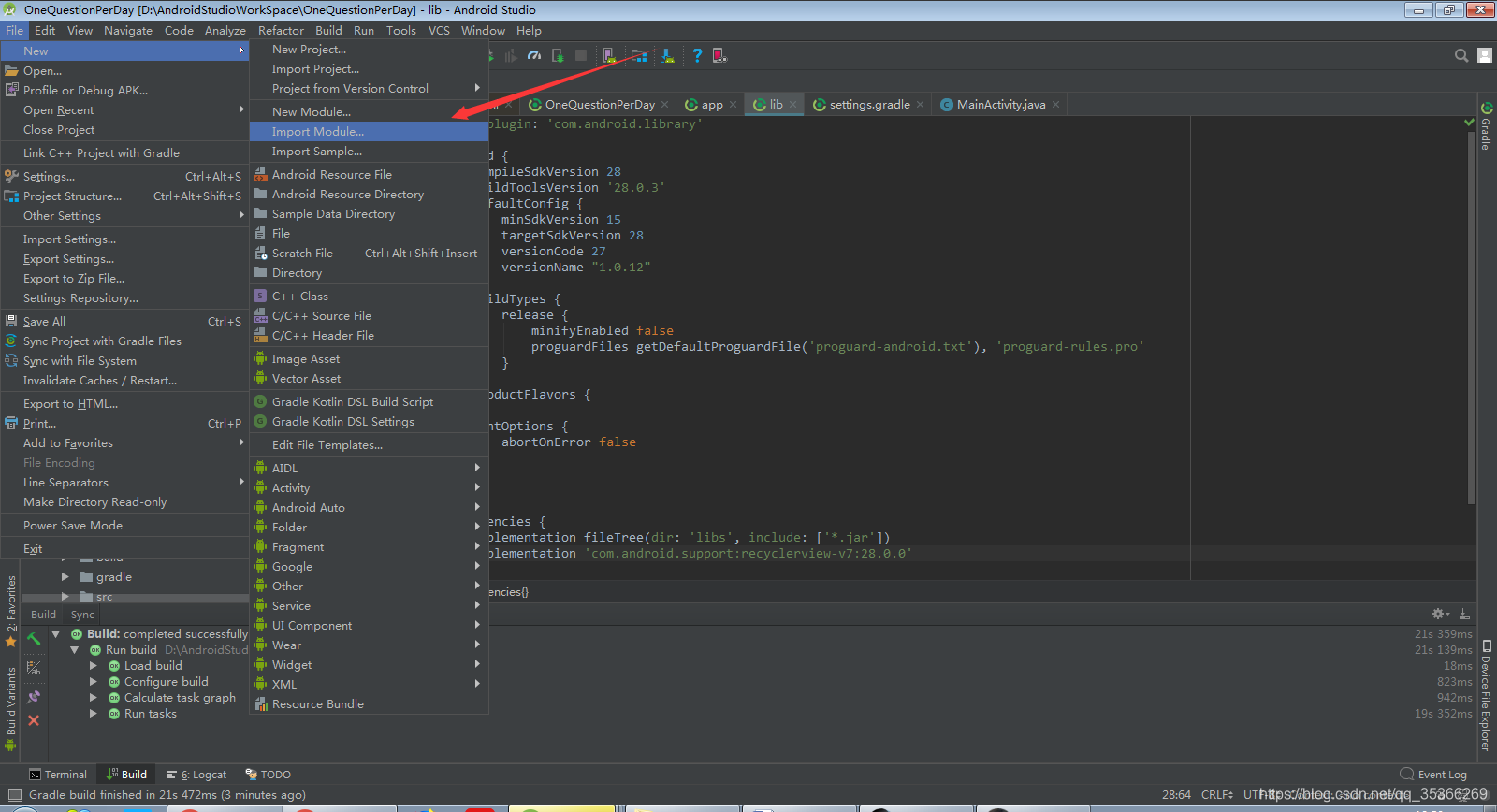Click the Search Everywhere magnifier icon
This screenshot has height=812, width=1497.
1461,56
